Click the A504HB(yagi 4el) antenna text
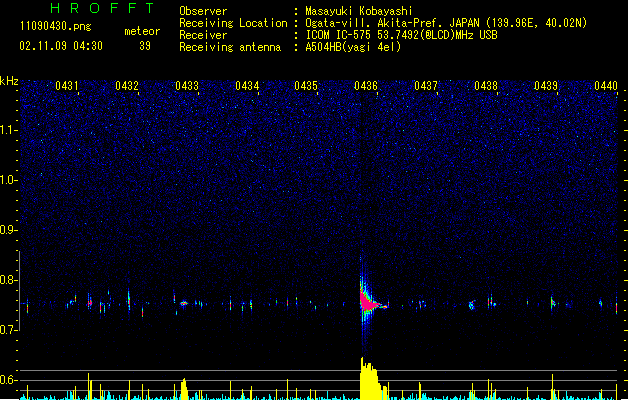629x400 pixels. click(353, 47)
